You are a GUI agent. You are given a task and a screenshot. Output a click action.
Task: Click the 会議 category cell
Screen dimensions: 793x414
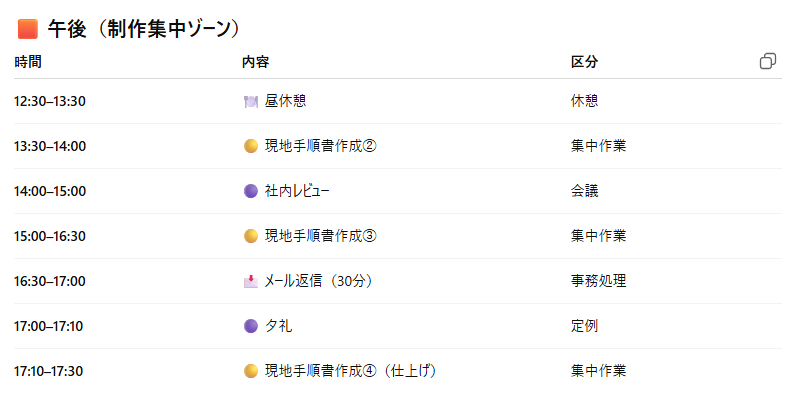coord(584,191)
